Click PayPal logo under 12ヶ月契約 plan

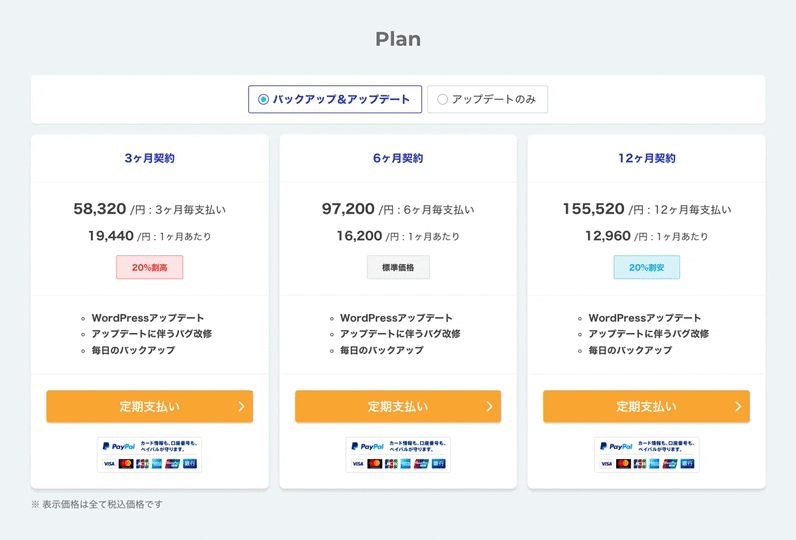(x=616, y=446)
